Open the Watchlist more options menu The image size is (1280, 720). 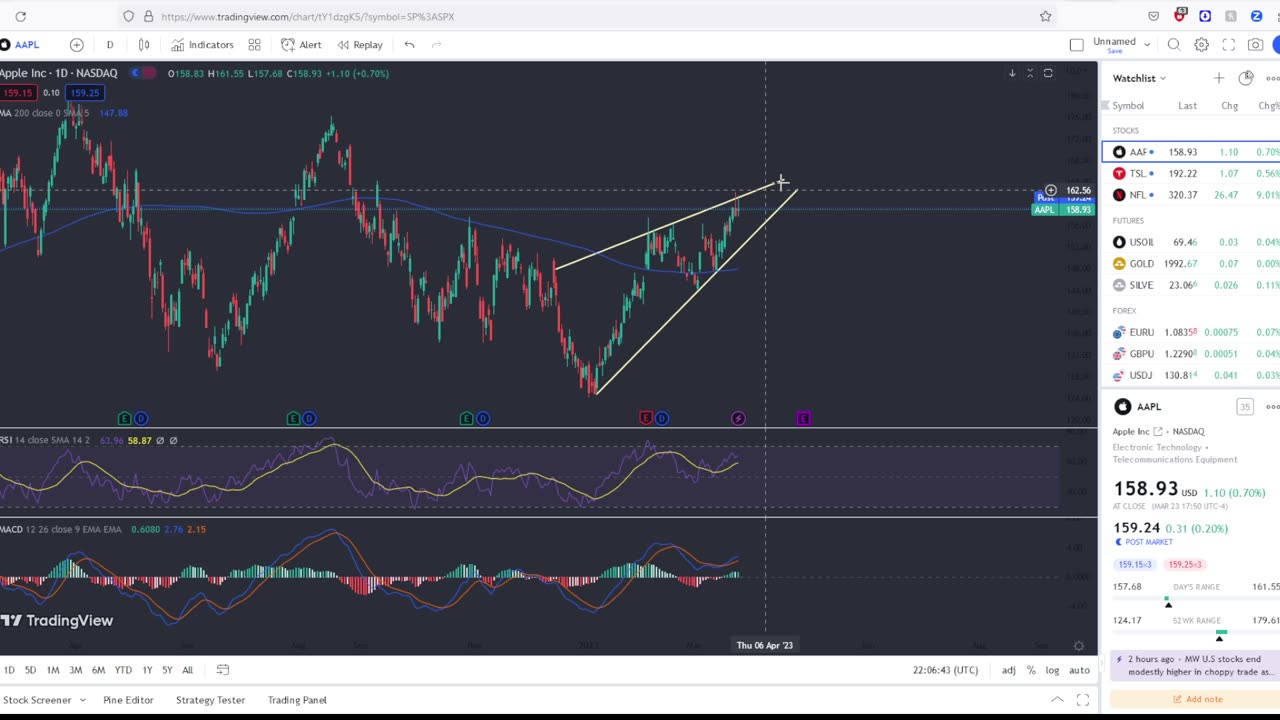(x=1272, y=78)
